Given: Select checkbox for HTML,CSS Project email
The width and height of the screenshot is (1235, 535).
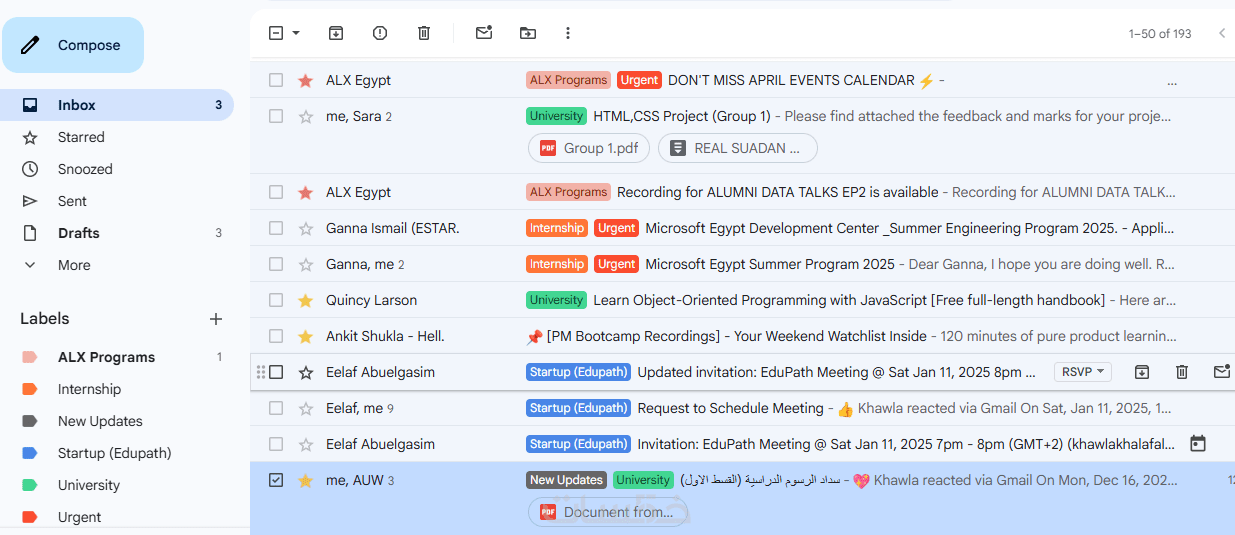Looking at the screenshot, I should pos(276,116).
